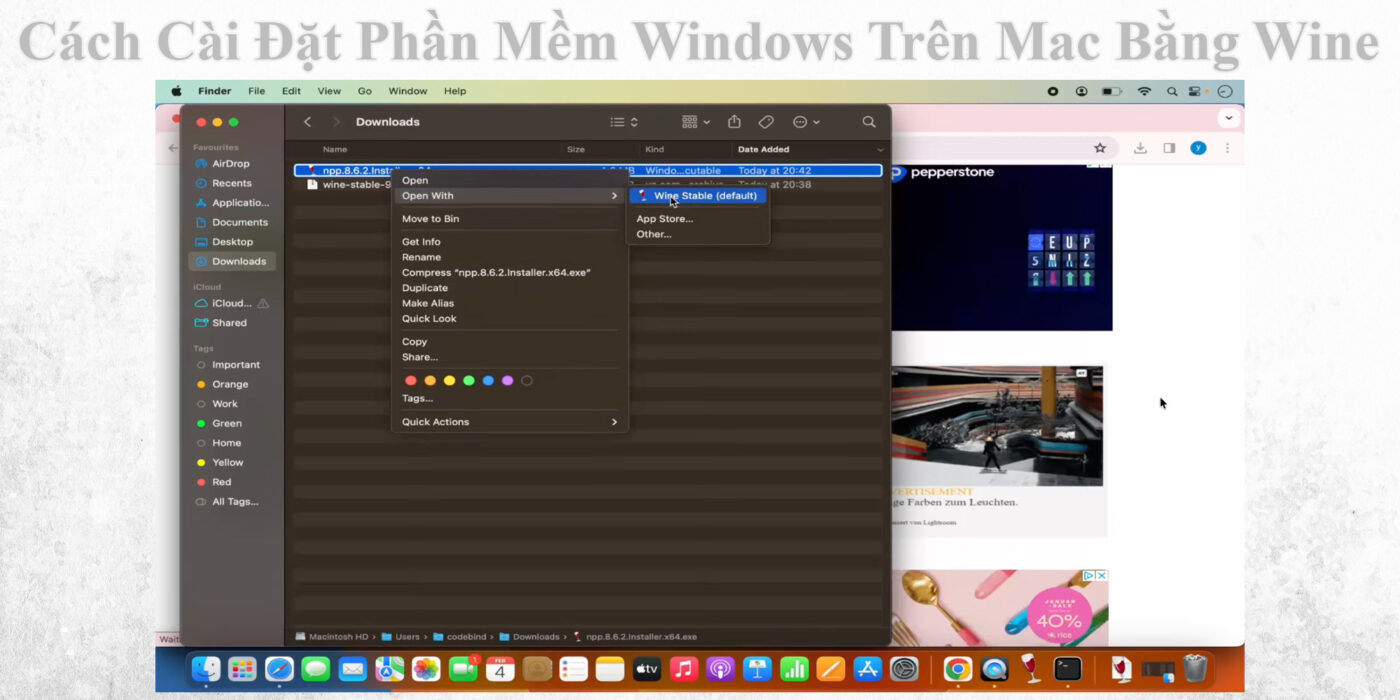
Task: Go forward in Finder navigation
Action: pos(335,122)
